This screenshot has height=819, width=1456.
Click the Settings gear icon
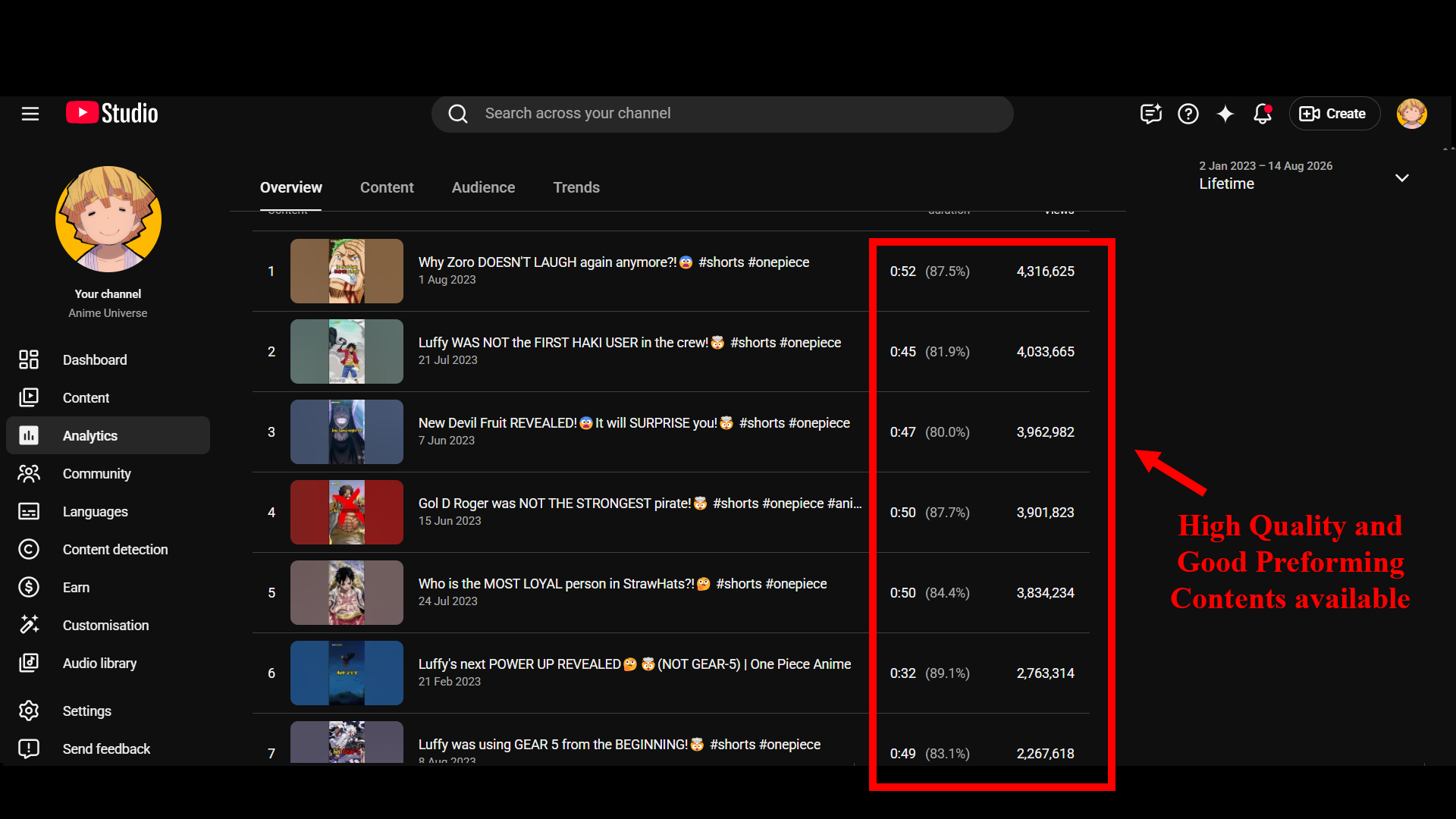(x=29, y=711)
